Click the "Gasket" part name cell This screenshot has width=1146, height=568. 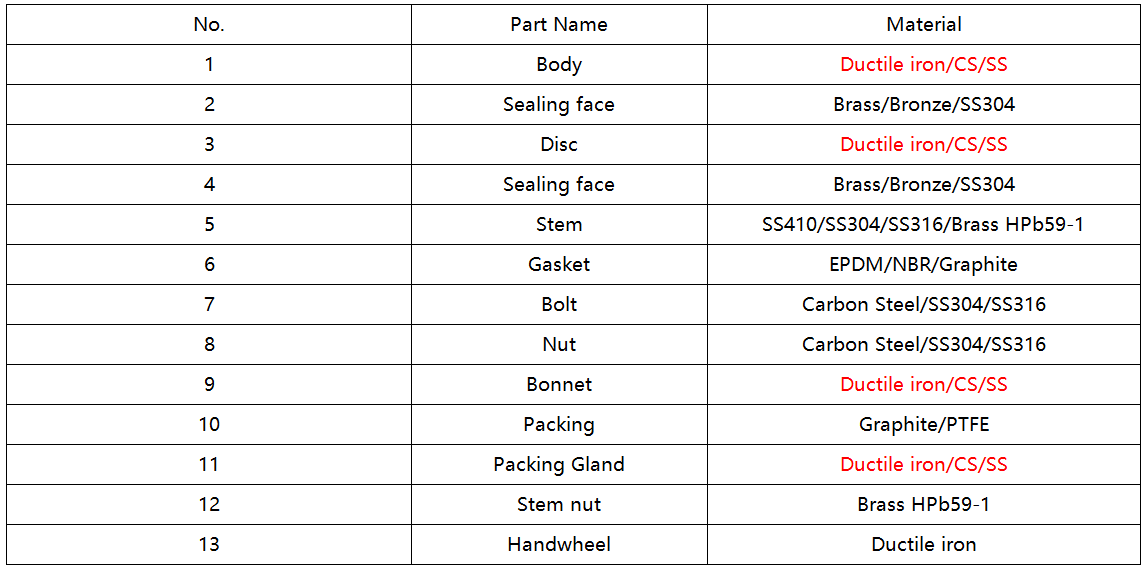point(558,265)
